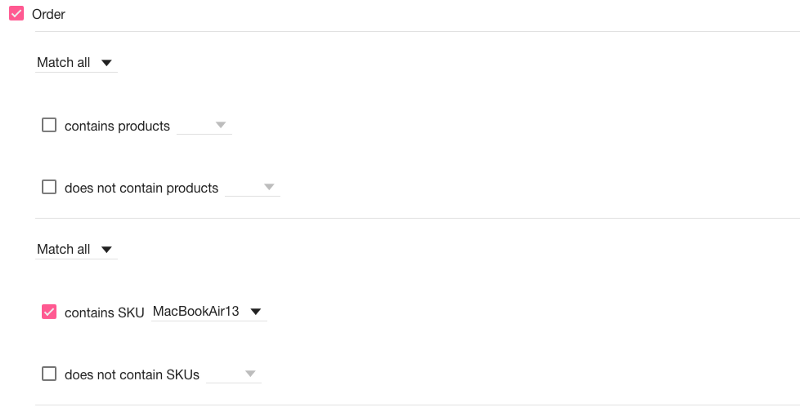Open the Match all dropdown above contains products
Image resolution: width=800 pixels, height=420 pixels.
pyautogui.click(x=76, y=63)
